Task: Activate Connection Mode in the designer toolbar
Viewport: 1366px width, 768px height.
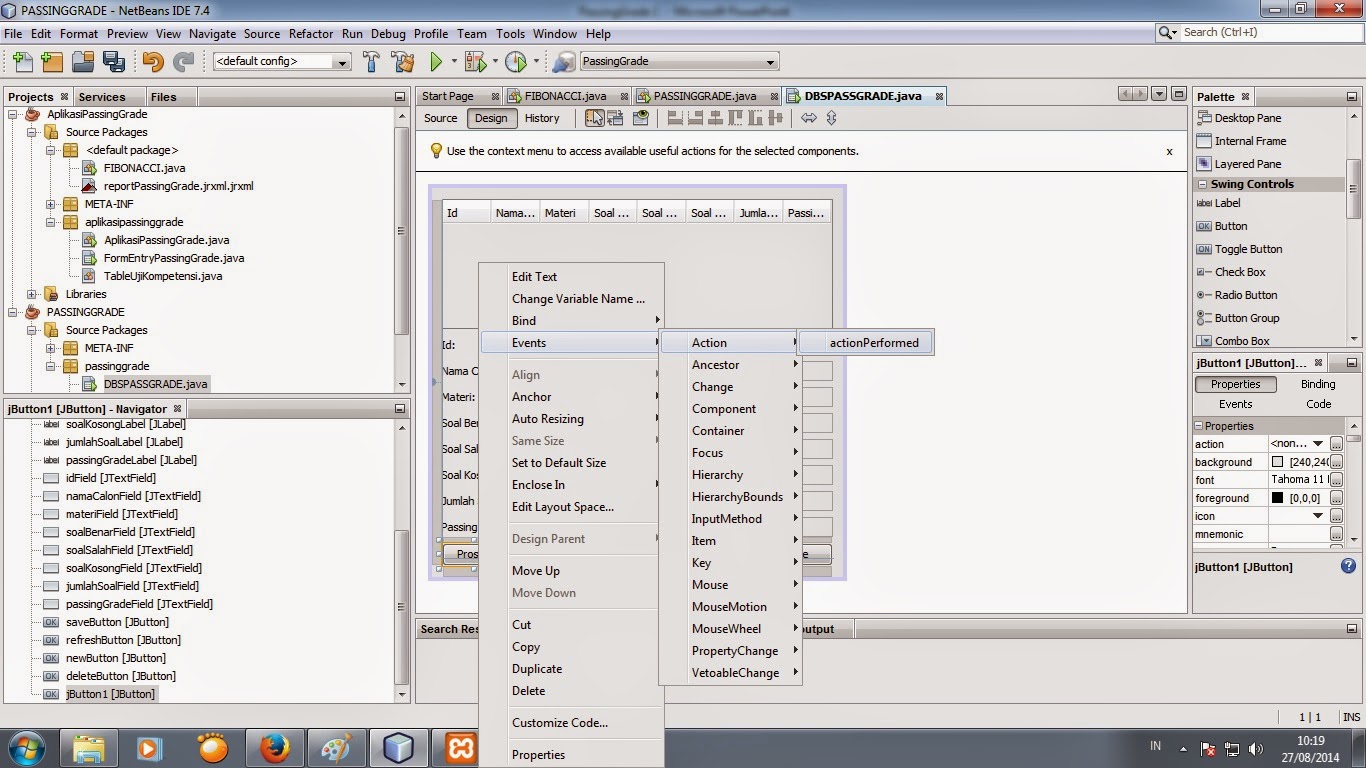Action: [615, 118]
